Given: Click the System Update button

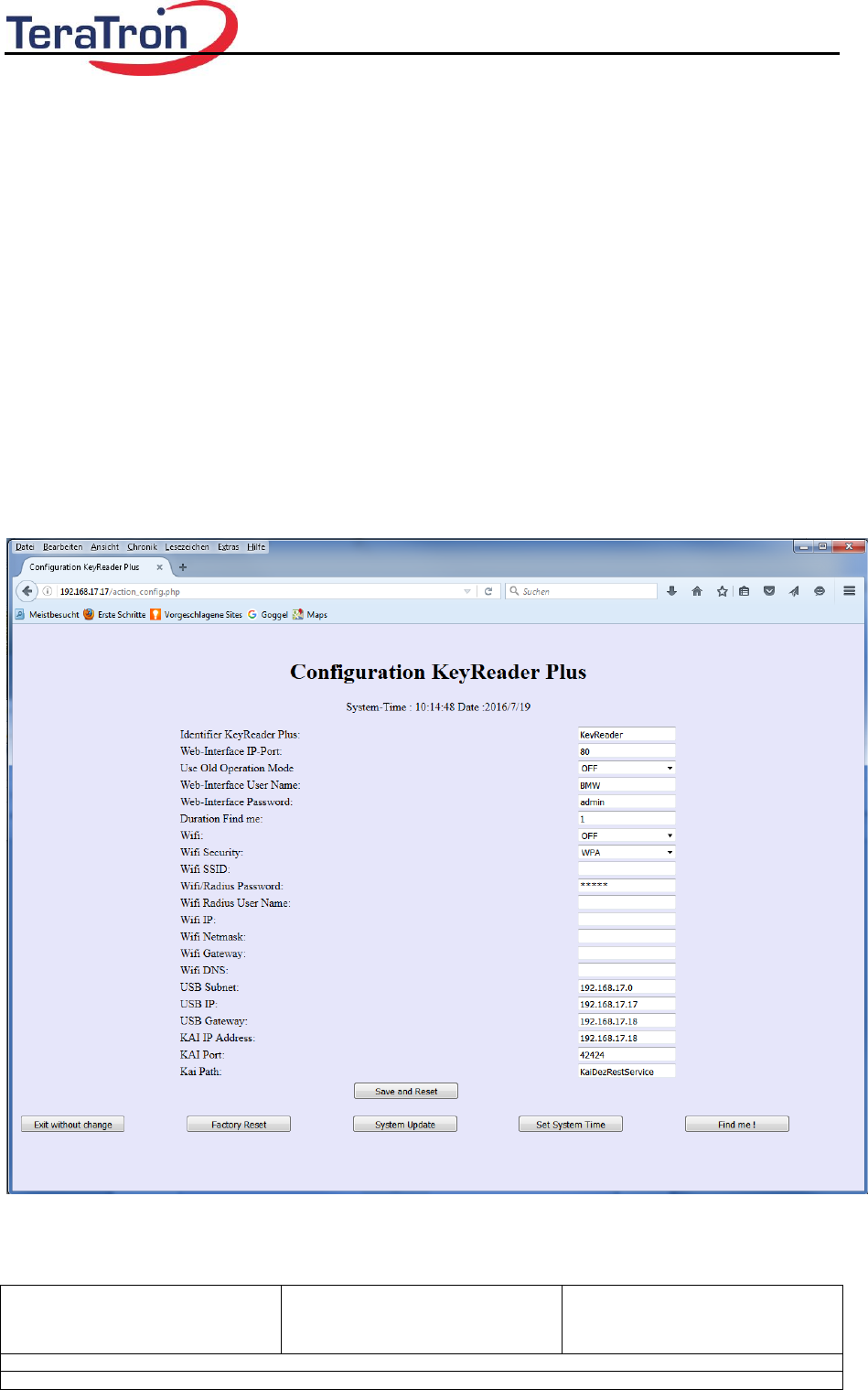Looking at the screenshot, I should click(x=405, y=1125).
